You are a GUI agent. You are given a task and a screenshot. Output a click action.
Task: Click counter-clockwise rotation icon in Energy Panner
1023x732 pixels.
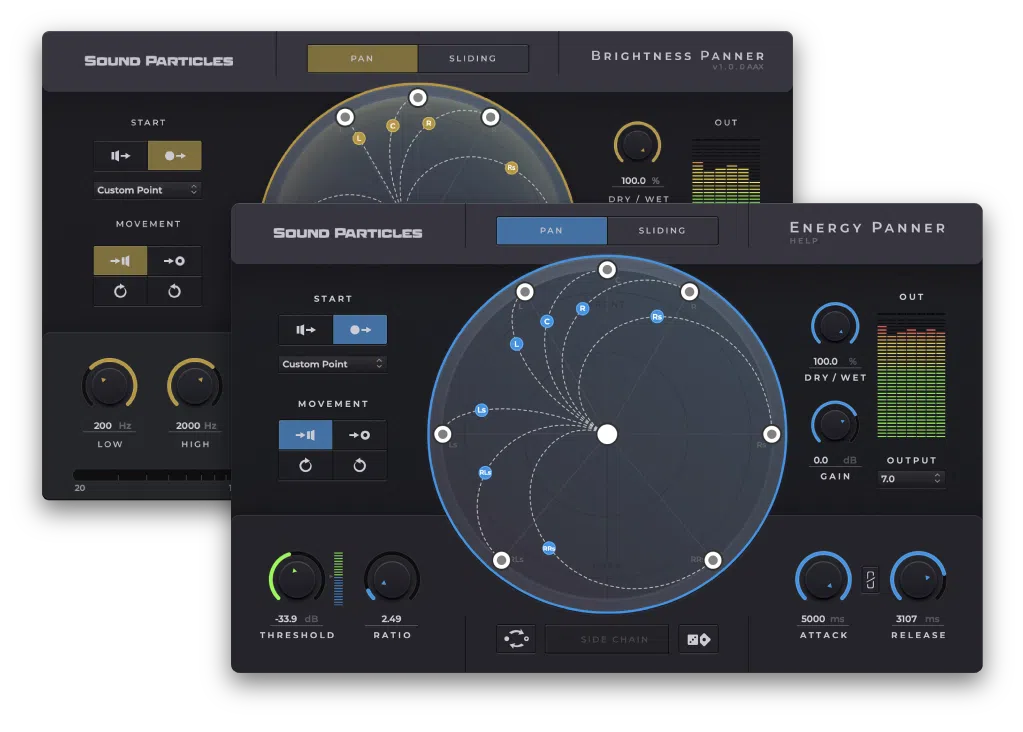(359, 466)
